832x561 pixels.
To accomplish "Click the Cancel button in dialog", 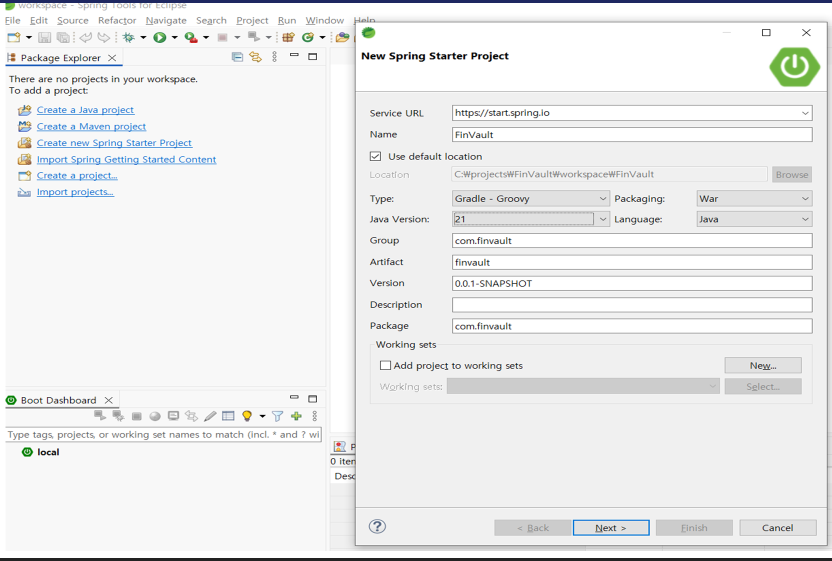I will coord(777,528).
